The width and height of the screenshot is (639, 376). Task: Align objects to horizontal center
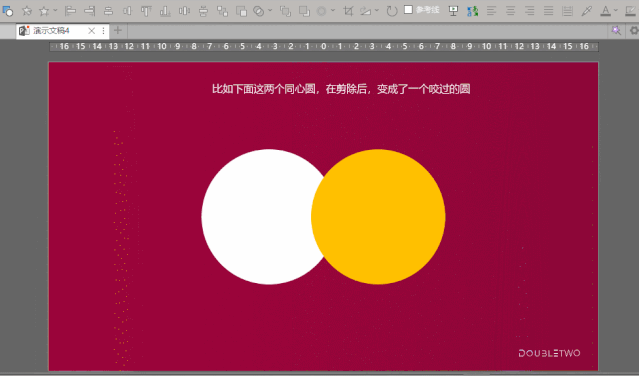[108, 11]
